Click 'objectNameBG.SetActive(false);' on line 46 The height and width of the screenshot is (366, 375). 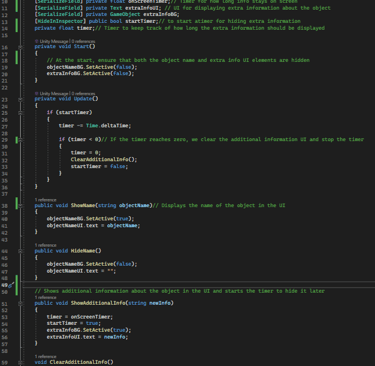[92, 264]
